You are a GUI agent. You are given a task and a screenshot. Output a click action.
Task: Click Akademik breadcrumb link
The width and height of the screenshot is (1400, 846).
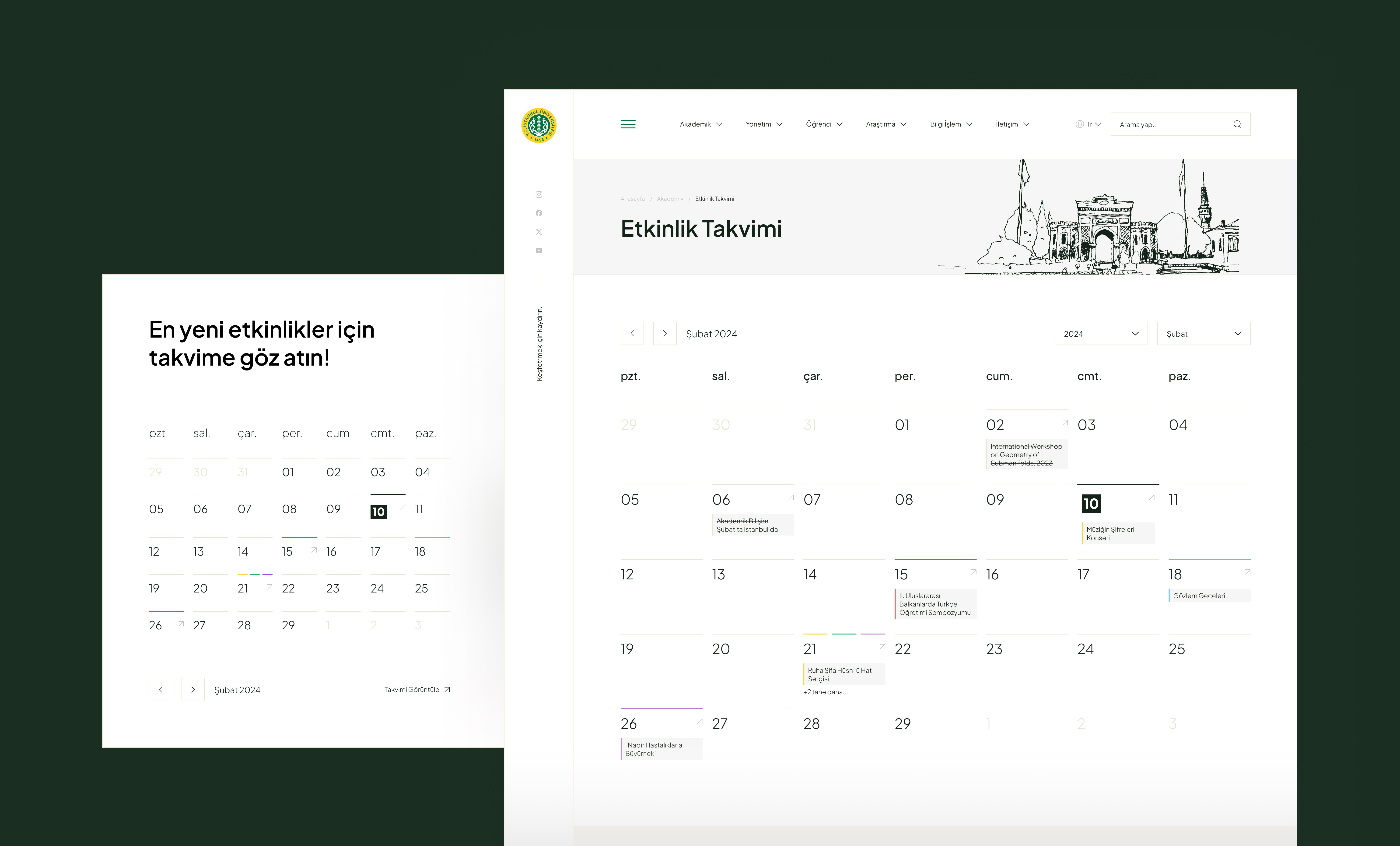tap(670, 199)
